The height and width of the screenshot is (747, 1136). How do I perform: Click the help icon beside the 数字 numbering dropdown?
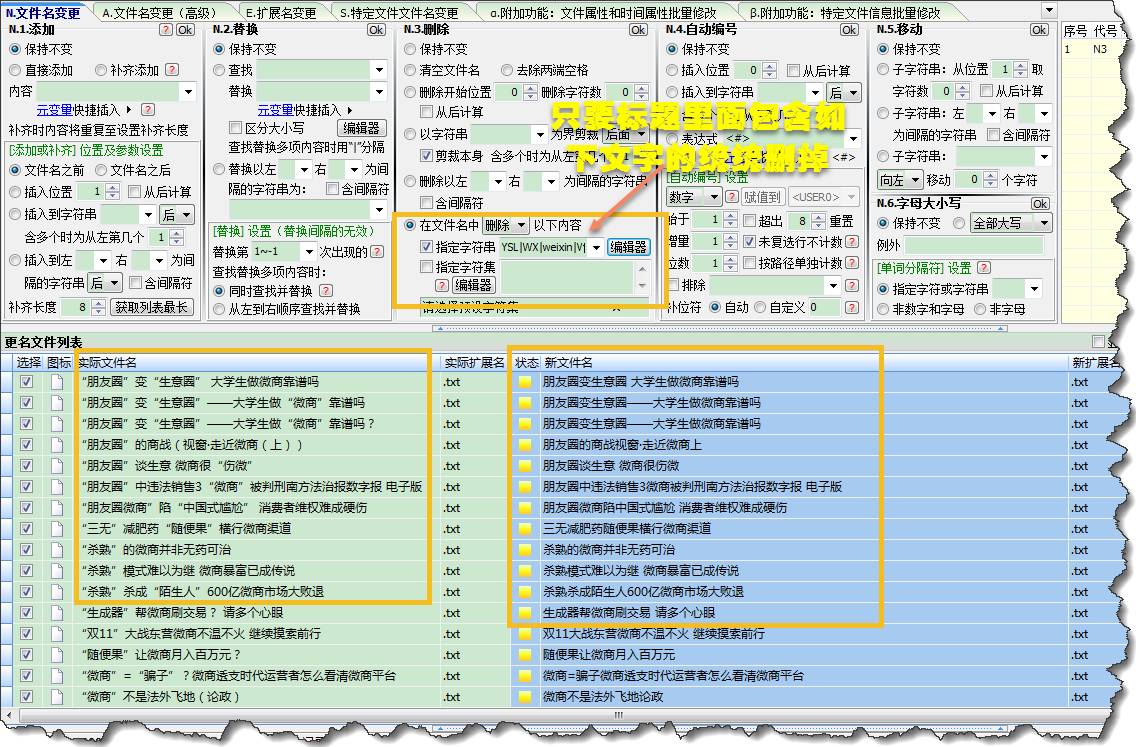[732, 196]
